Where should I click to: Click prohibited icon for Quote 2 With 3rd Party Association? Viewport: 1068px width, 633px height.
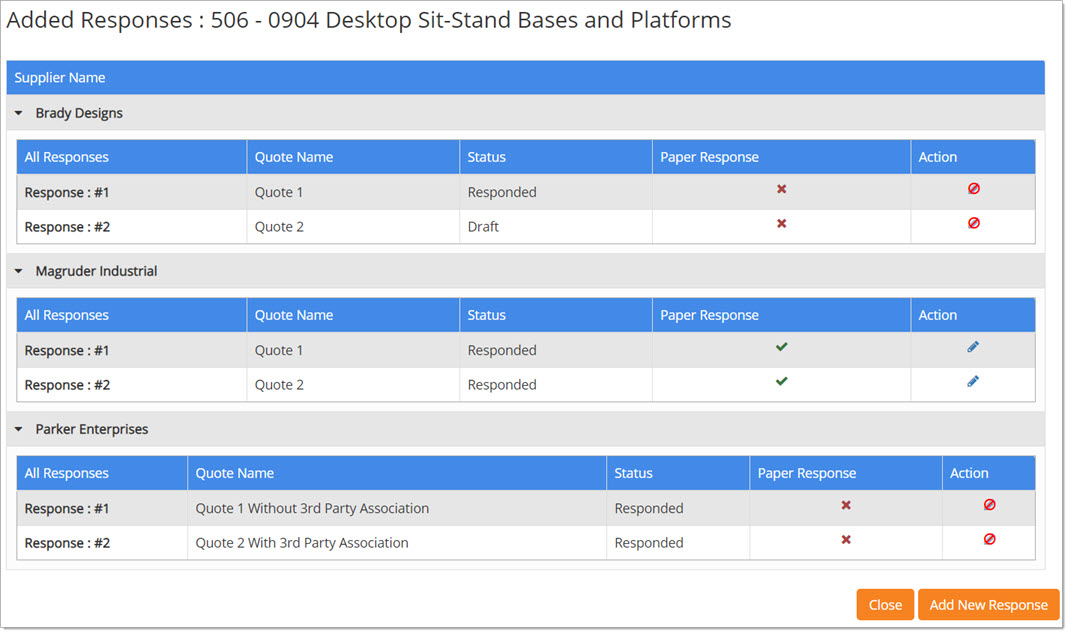tap(989, 540)
